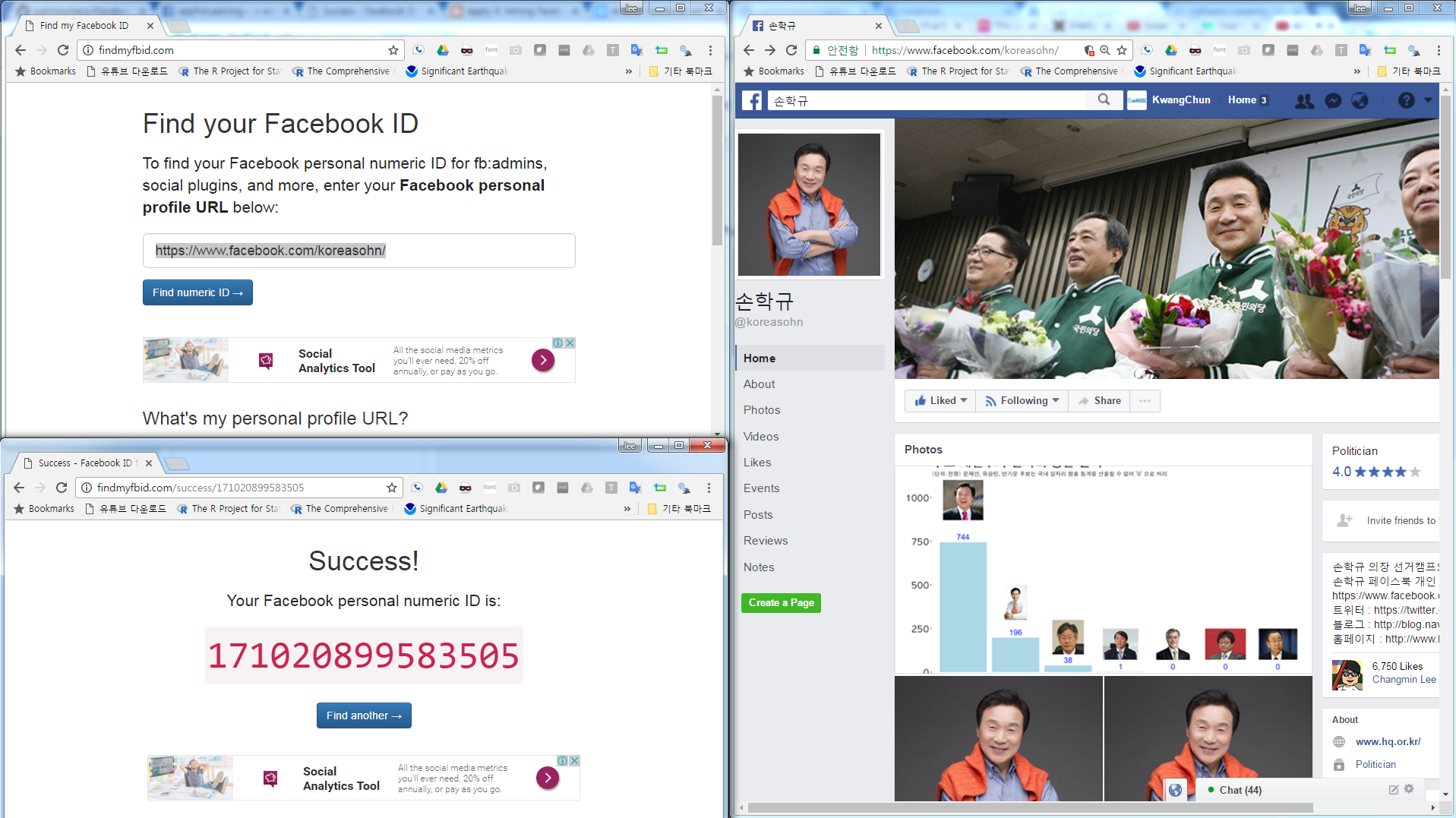Open Facebook friend requests icon
Viewport: 1456px width, 818px height.
click(x=1304, y=100)
